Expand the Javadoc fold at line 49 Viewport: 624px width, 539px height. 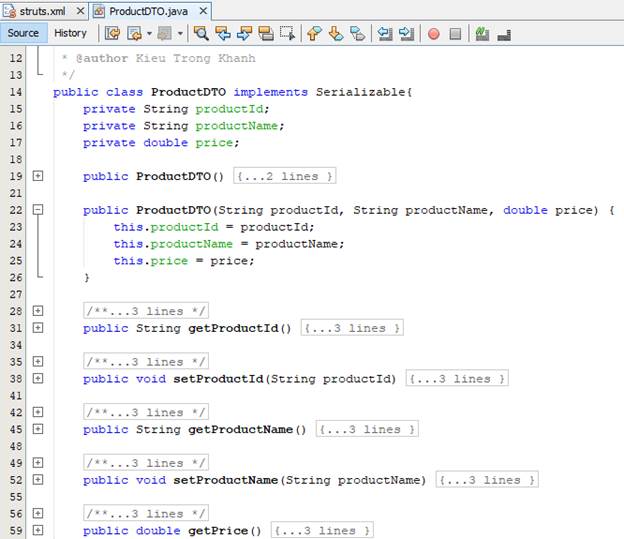click(38, 463)
